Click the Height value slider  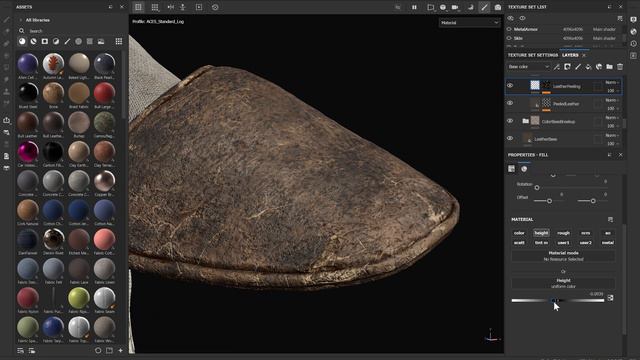558,300
